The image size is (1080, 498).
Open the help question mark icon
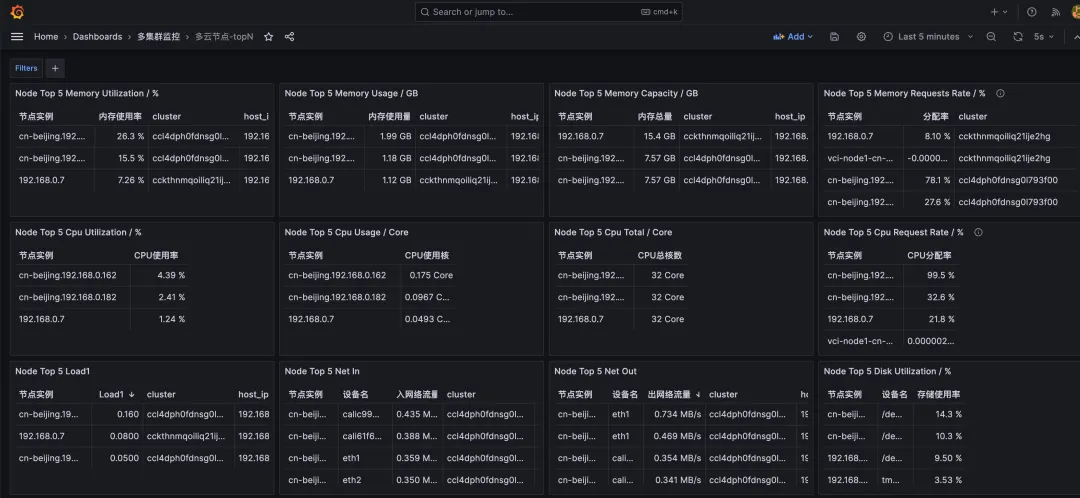(1032, 12)
